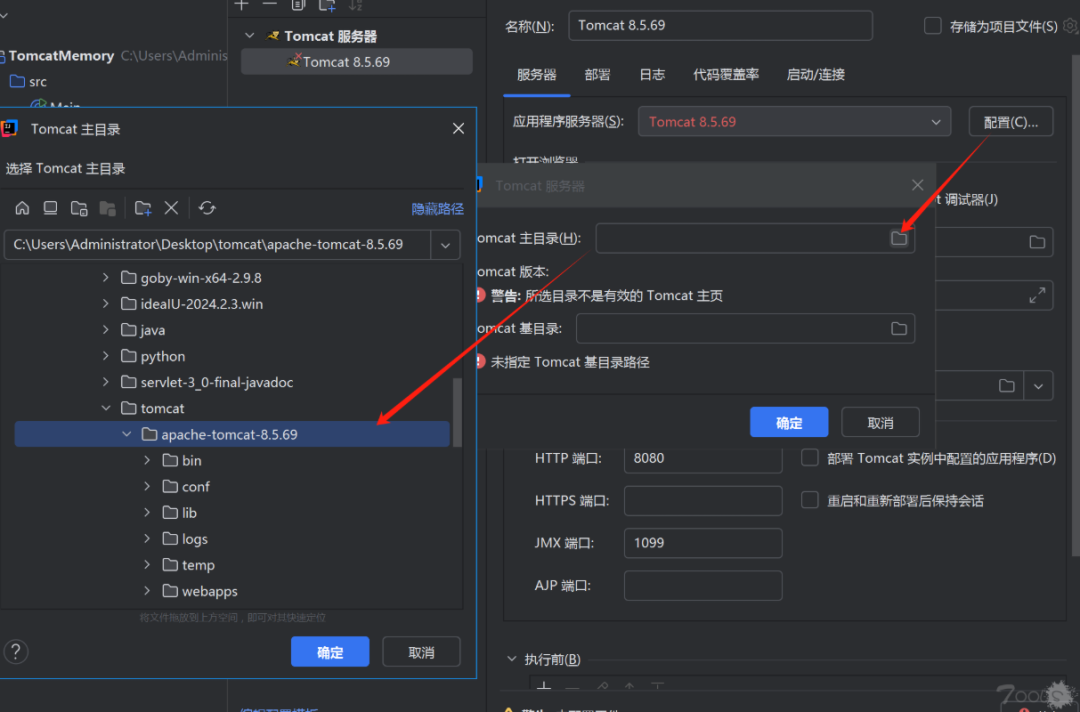Expand the goby-win-x64-2.9.8 folder
1080x712 pixels.
105,278
